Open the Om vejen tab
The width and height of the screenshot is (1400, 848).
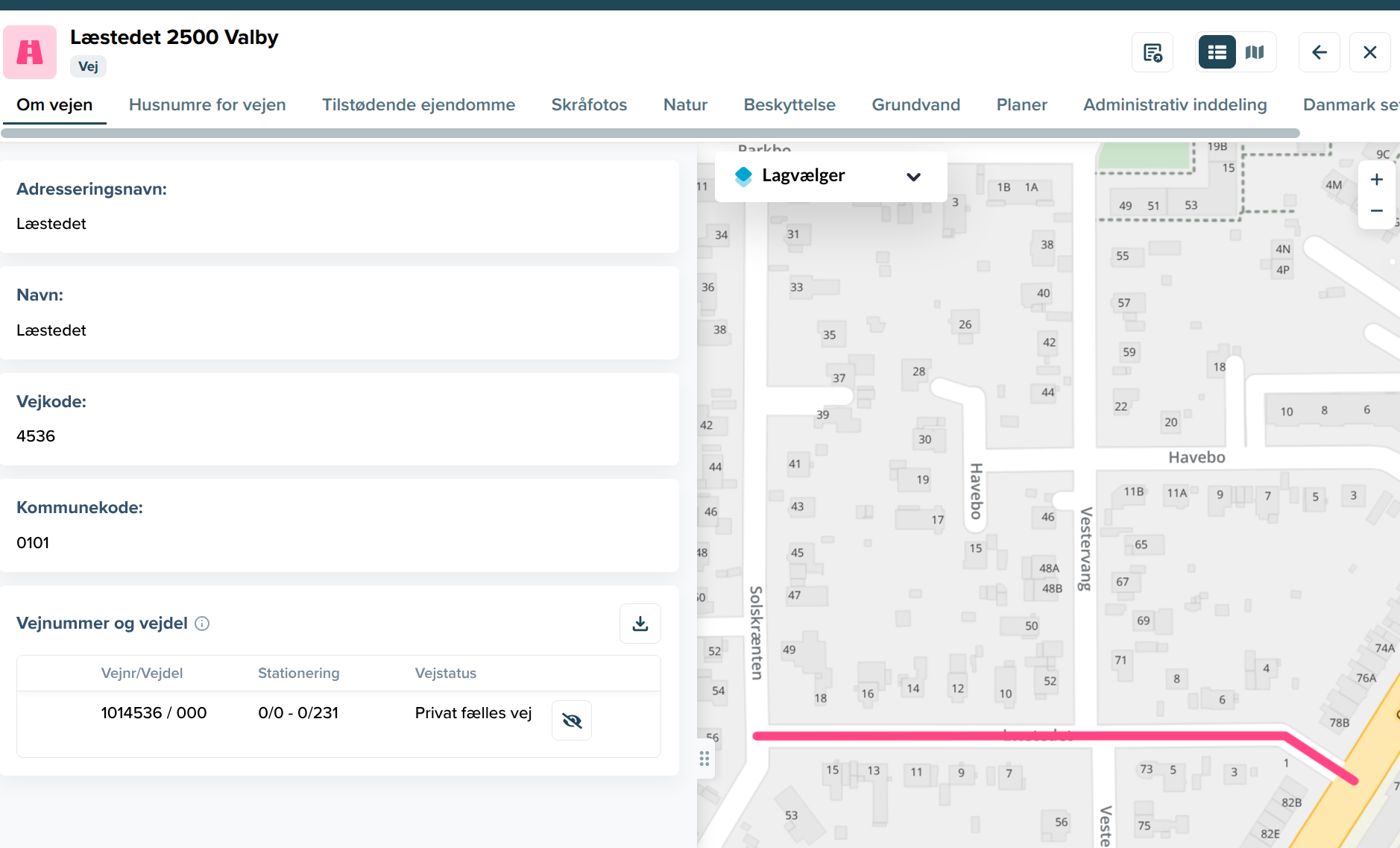(x=54, y=104)
